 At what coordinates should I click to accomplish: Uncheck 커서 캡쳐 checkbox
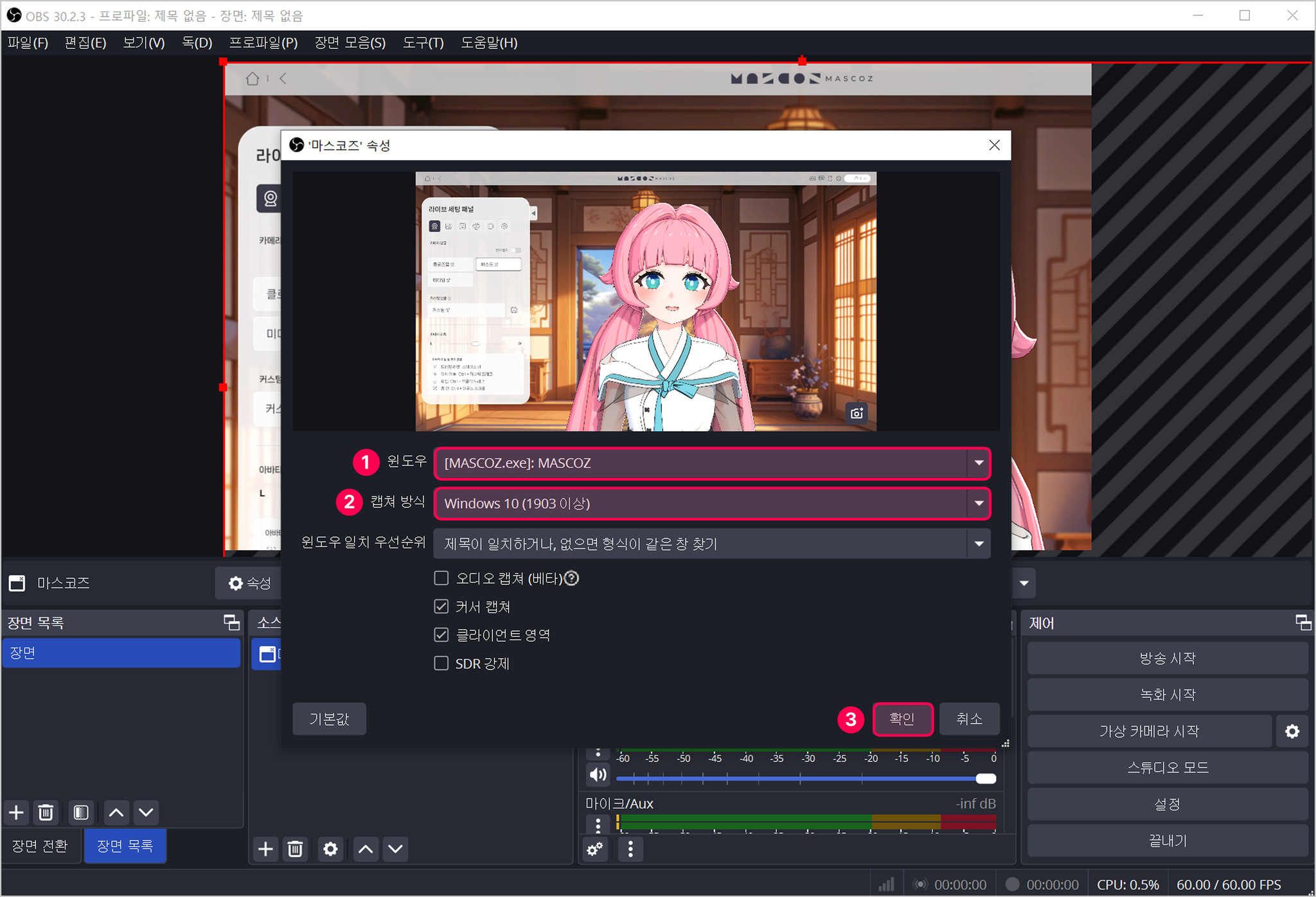[441, 607]
